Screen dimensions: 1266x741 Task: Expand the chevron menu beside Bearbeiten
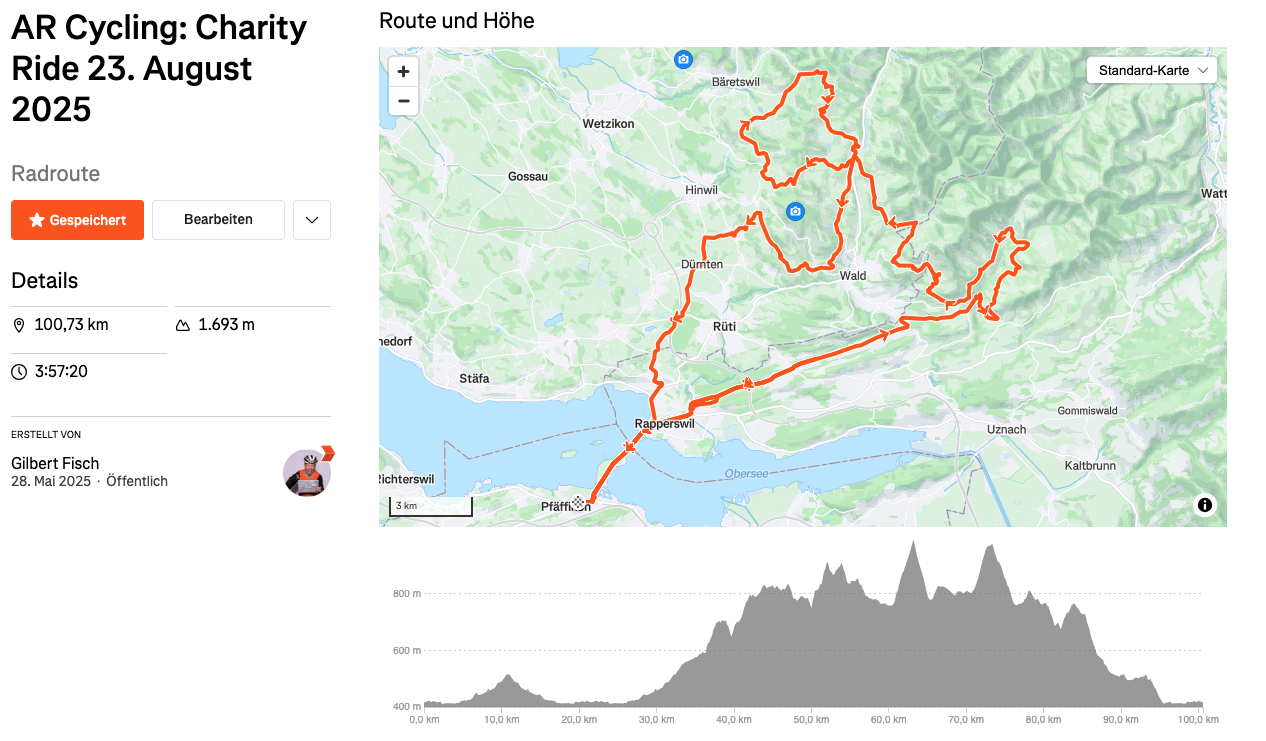[312, 220]
